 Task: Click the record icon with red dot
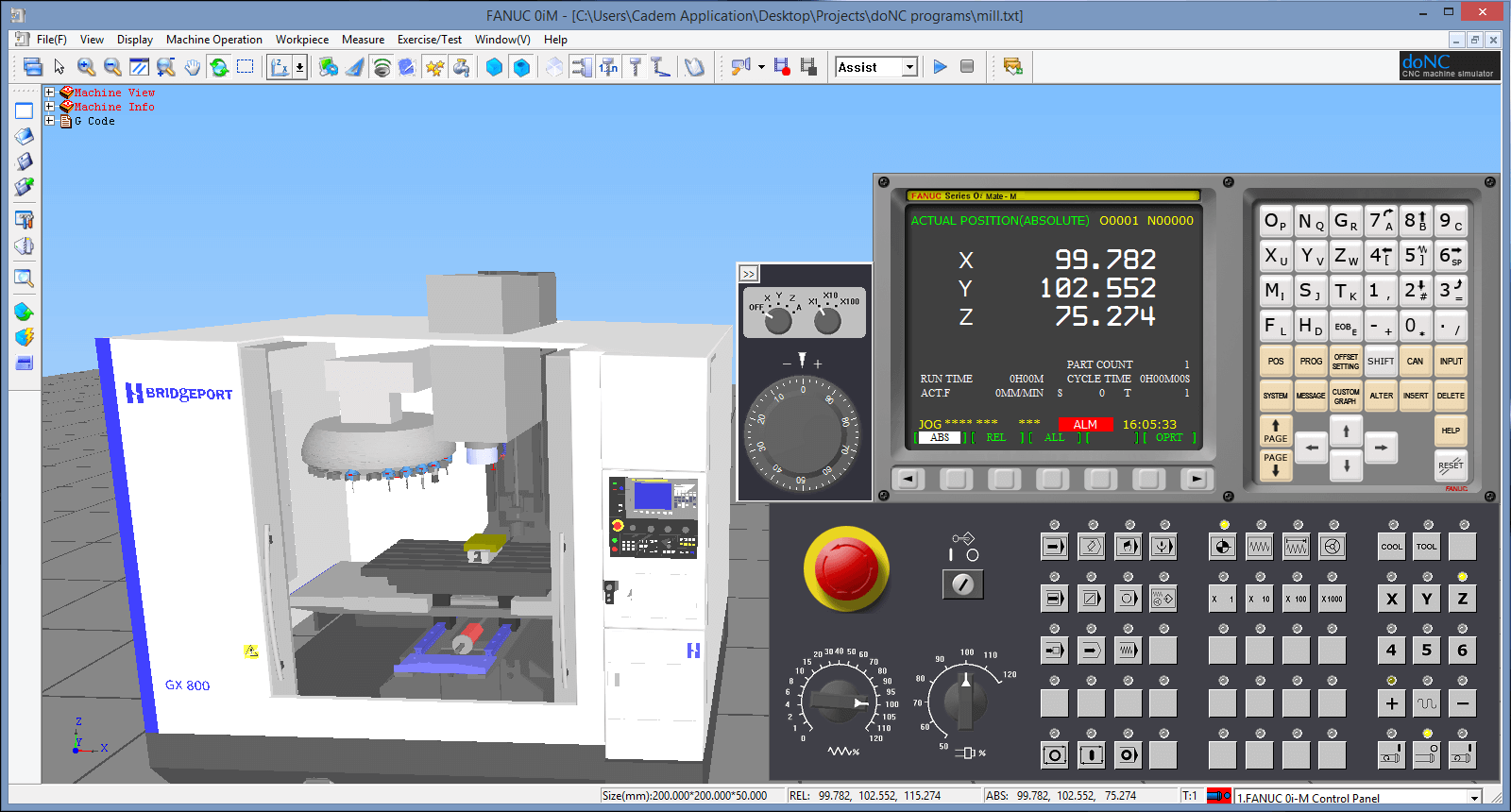[782, 67]
